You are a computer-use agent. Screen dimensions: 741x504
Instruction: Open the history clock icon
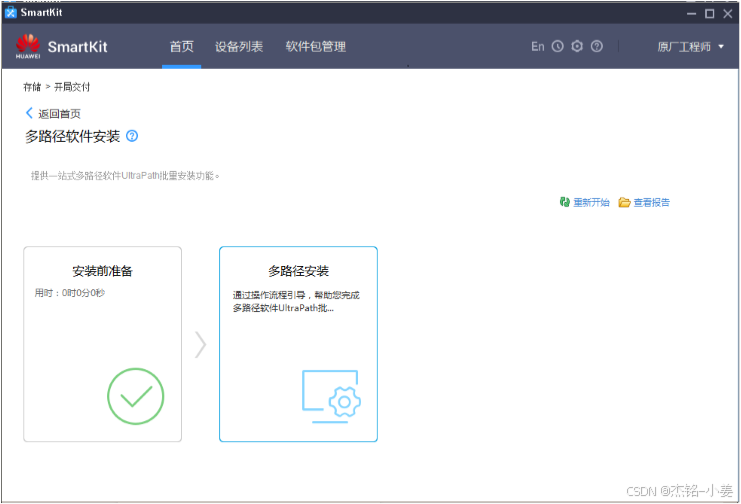tap(558, 46)
